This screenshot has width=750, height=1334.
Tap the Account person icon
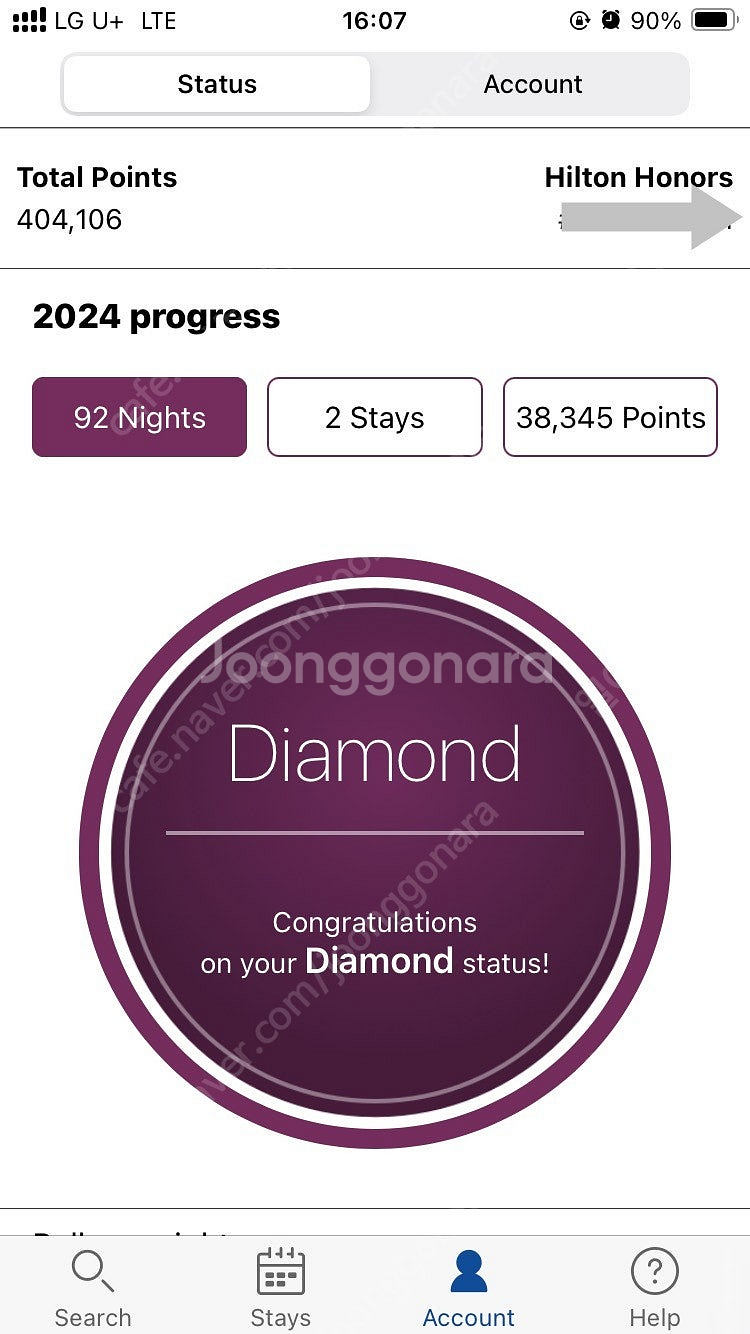pyautogui.click(x=468, y=1271)
